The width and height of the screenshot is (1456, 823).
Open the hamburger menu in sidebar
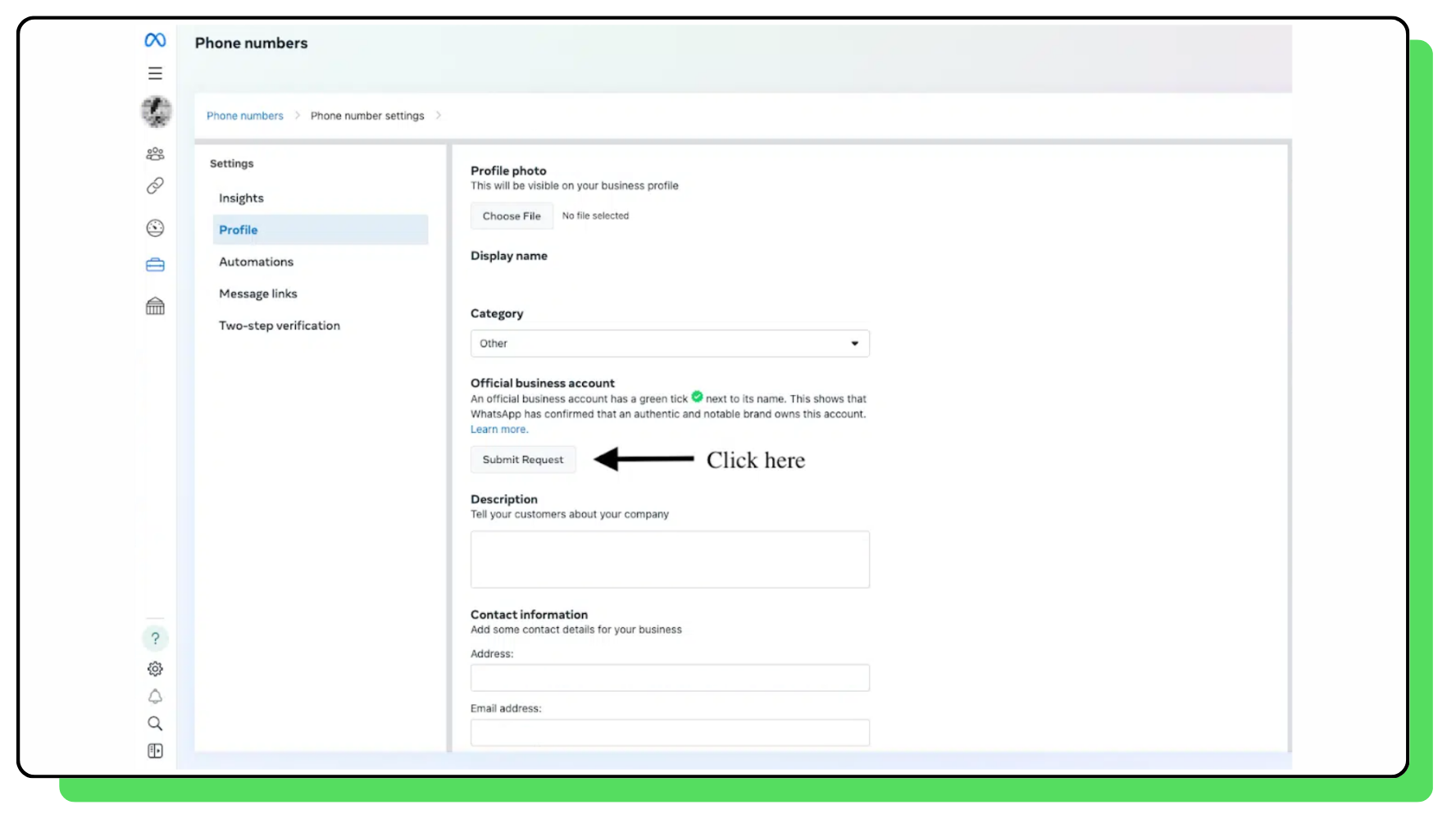click(155, 74)
